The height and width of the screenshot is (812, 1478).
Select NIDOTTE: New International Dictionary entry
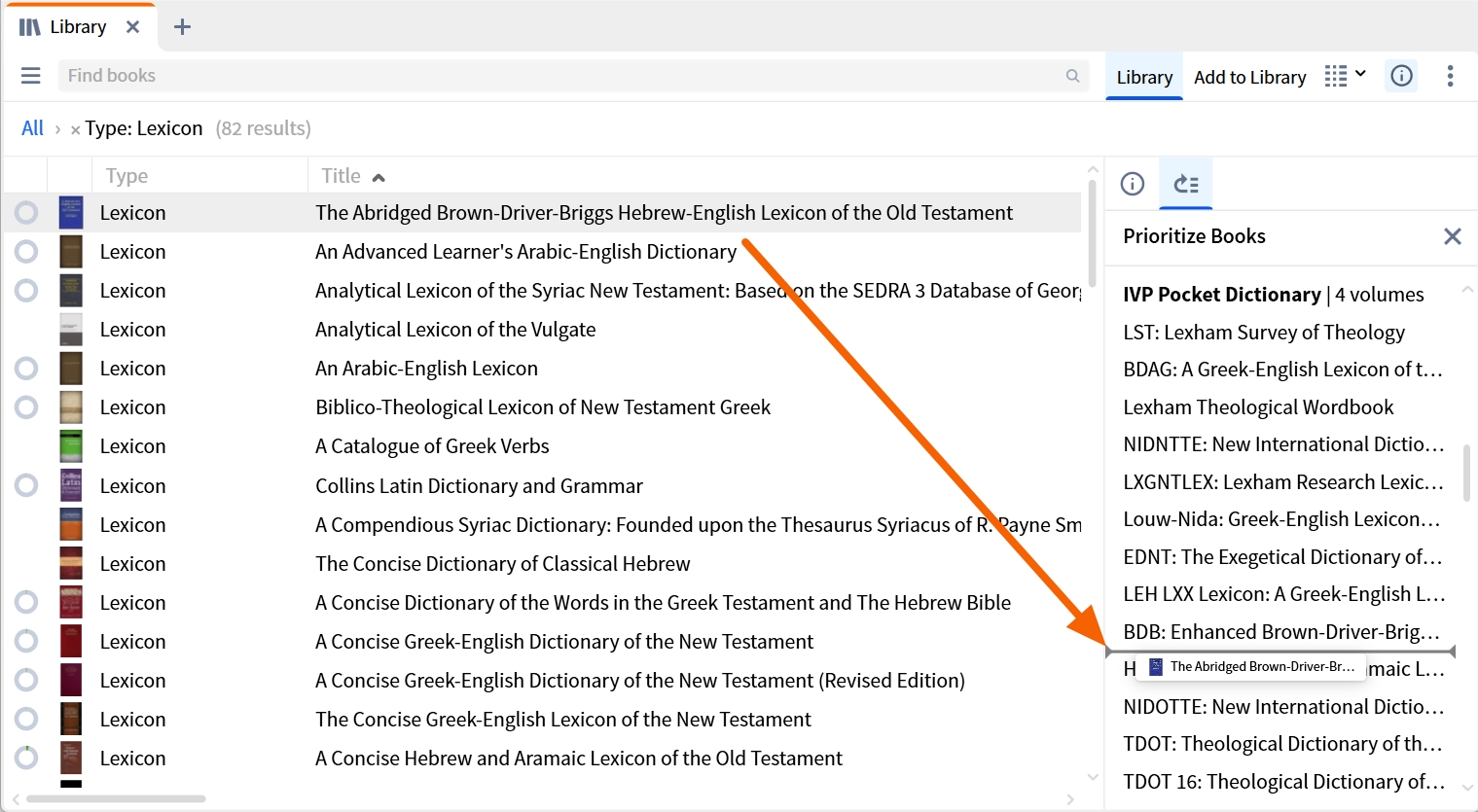point(1283,707)
